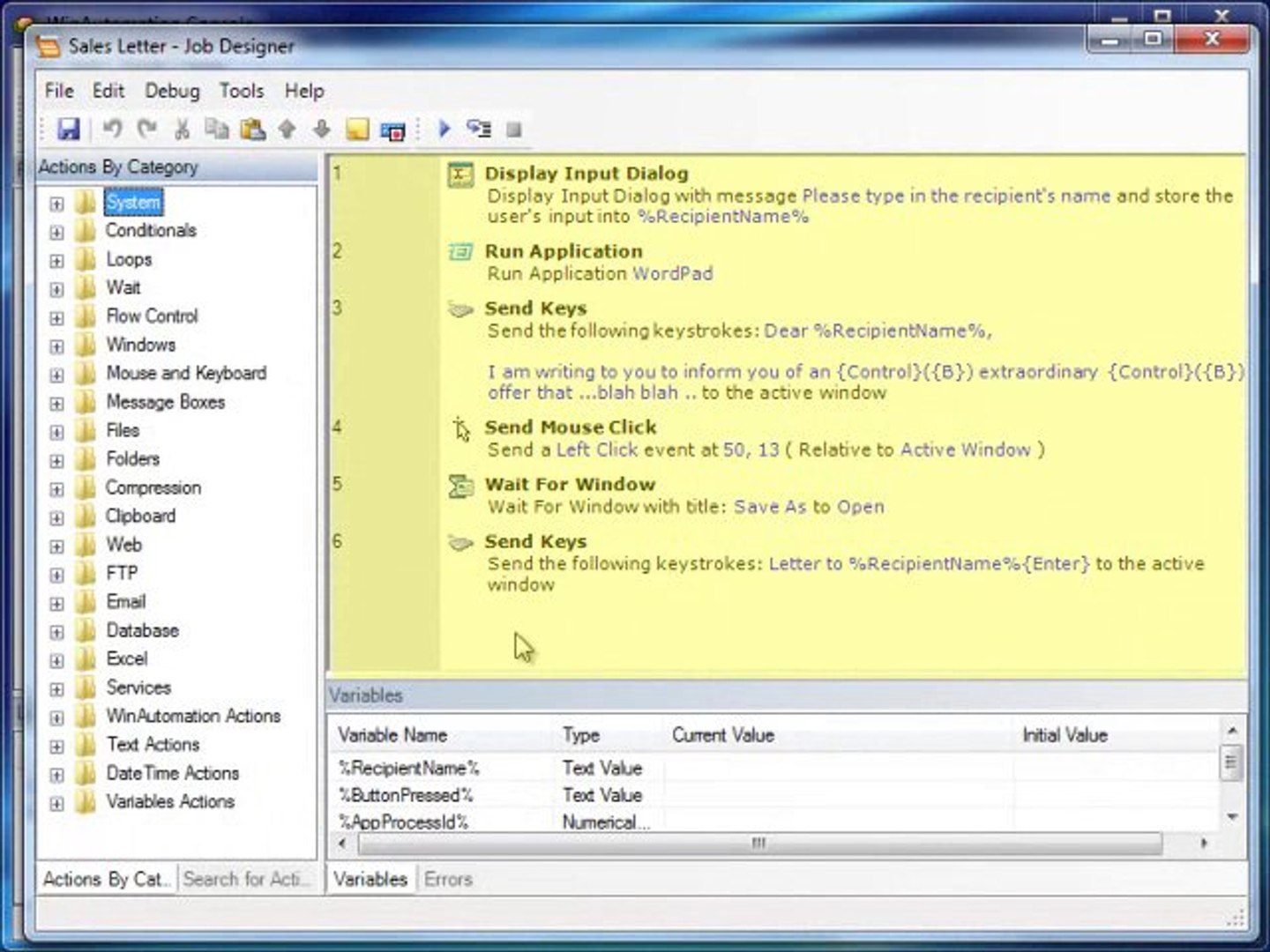Click the Move Down arrow icon
The image size is (1270, 952).
[x=322, y=130]
